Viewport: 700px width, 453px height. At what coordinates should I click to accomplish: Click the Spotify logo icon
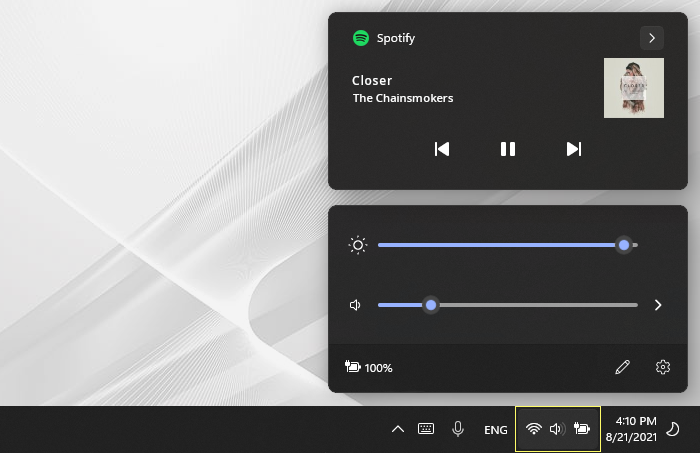361,38
